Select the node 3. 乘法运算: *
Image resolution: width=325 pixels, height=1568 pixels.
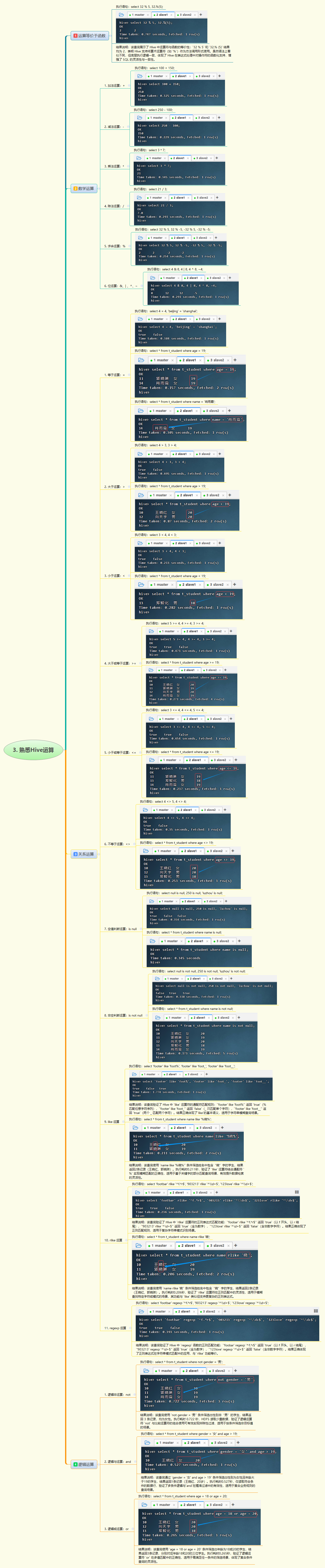pyautogui.click(x=114, y=166)
